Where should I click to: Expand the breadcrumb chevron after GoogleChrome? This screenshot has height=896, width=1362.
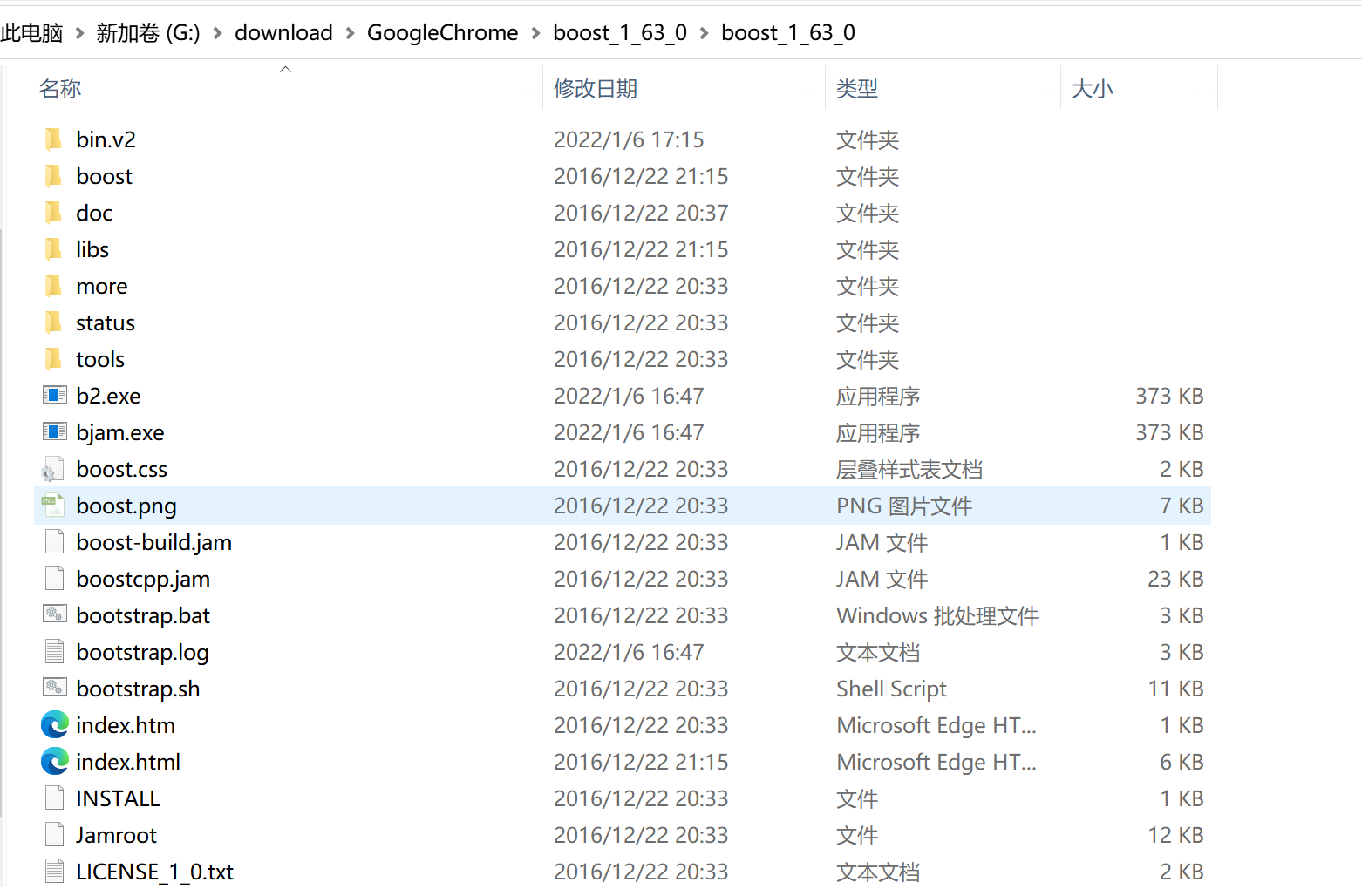[535, 32]
